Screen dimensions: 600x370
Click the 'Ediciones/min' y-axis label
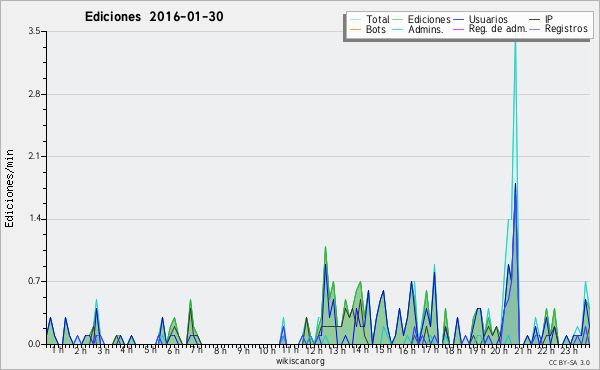coord(9,188)
